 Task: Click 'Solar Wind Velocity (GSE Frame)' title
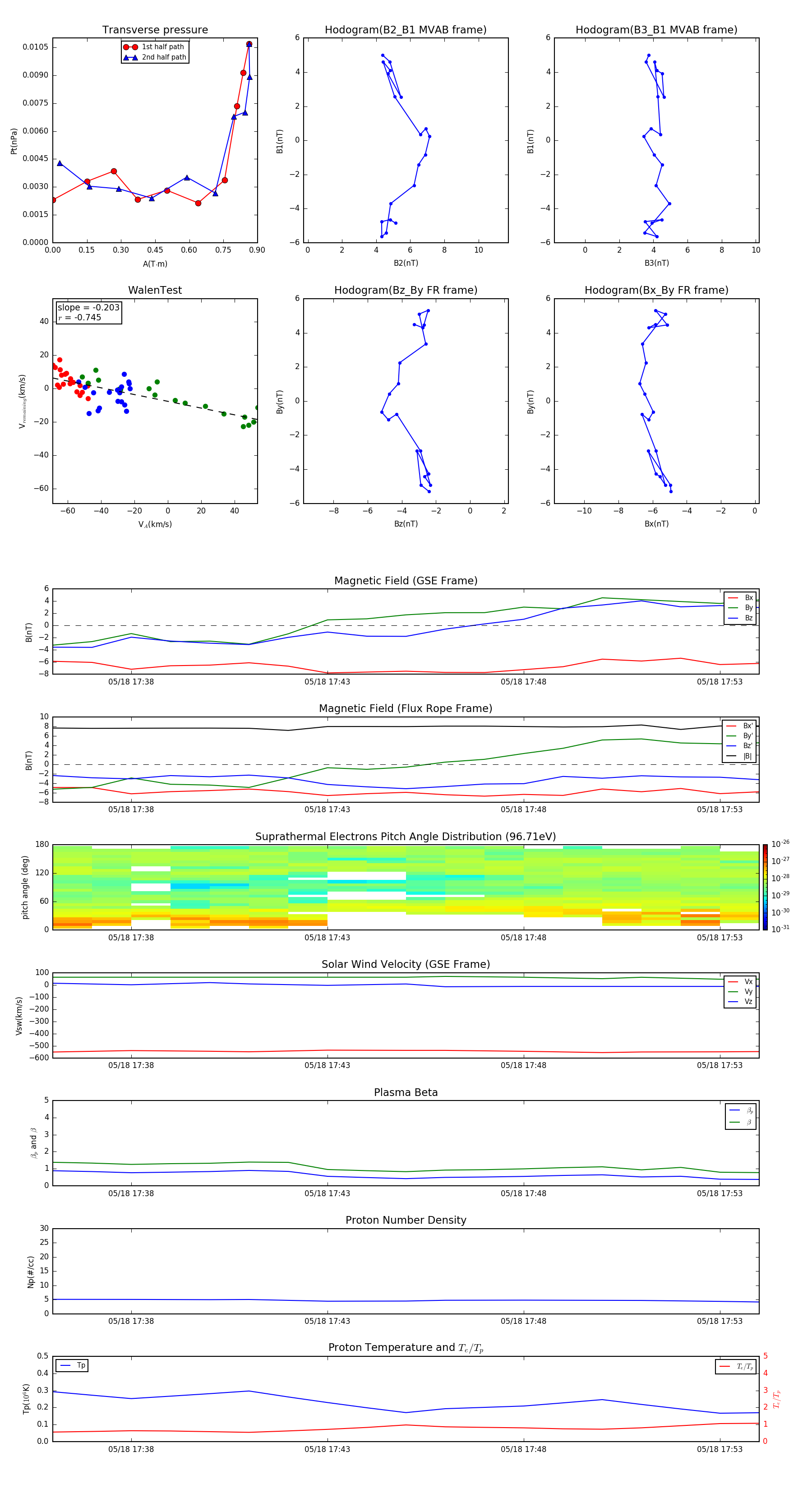click(x=406, y=964)
